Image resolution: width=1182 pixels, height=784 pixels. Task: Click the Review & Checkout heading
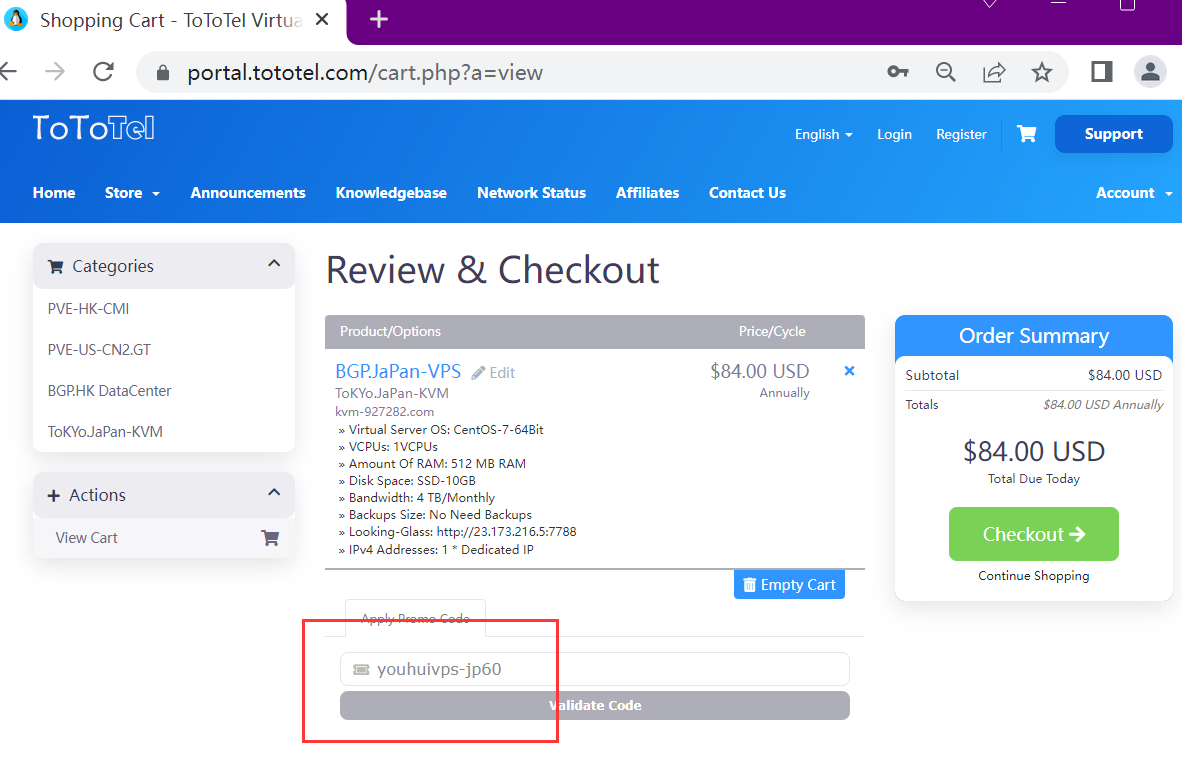[493, 270]
